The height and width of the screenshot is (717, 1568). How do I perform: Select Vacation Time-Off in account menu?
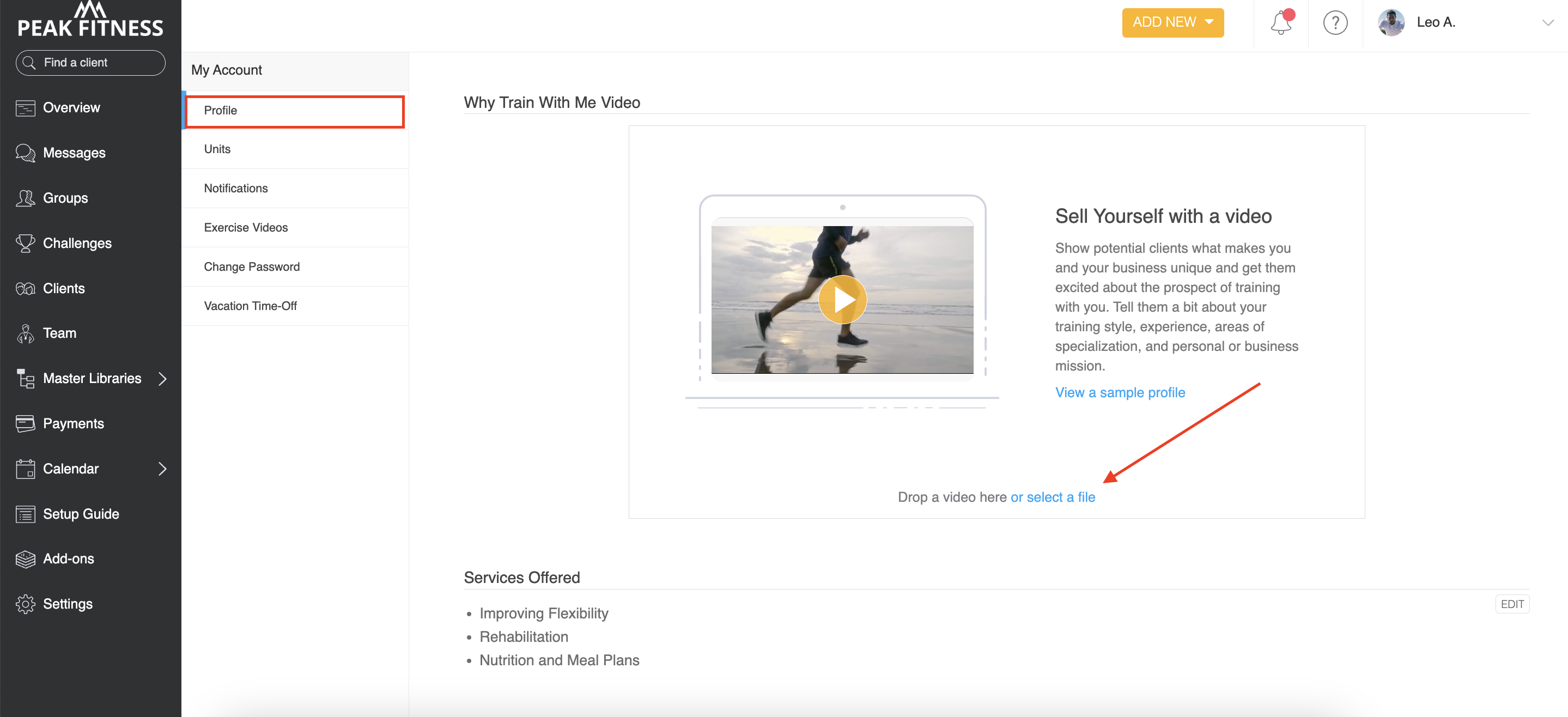click(x=250, y=306)
